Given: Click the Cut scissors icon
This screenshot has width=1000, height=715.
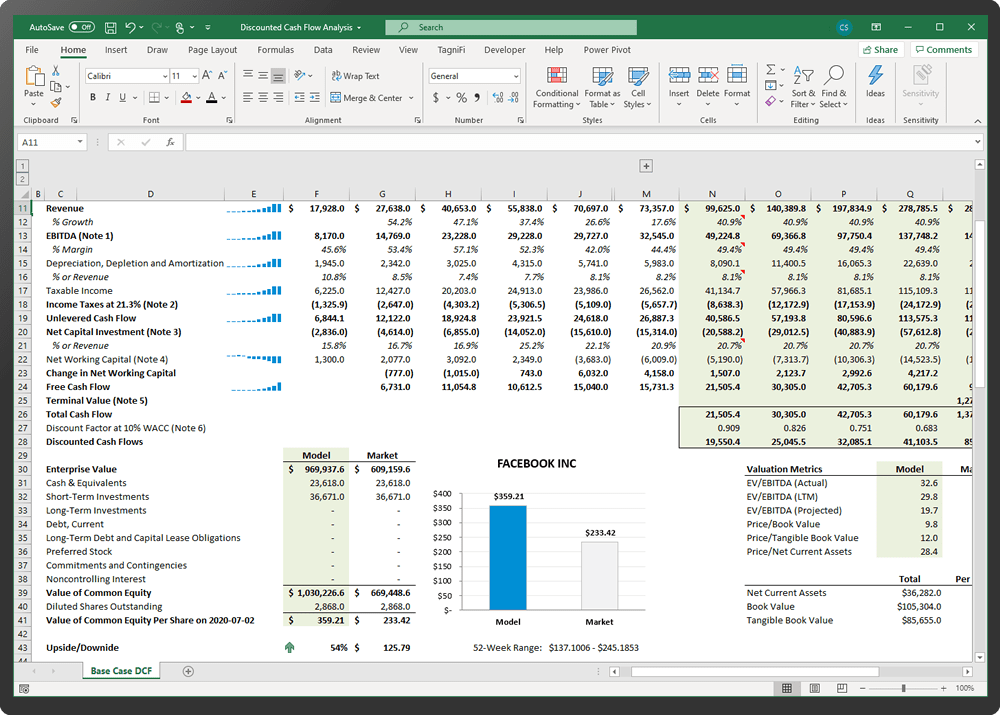Looking at the screenshot, I should pyautogui.click(x=56, y=71).
